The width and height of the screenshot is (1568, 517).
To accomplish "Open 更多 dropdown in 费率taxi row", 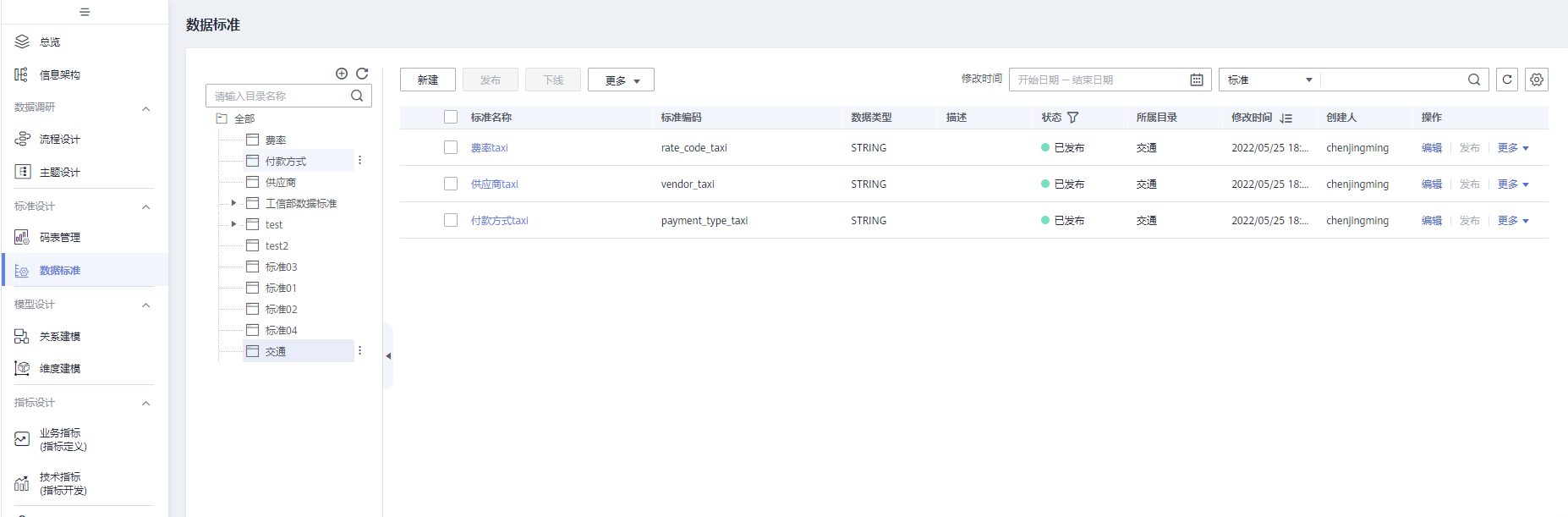I will (x=1513, y=147).
